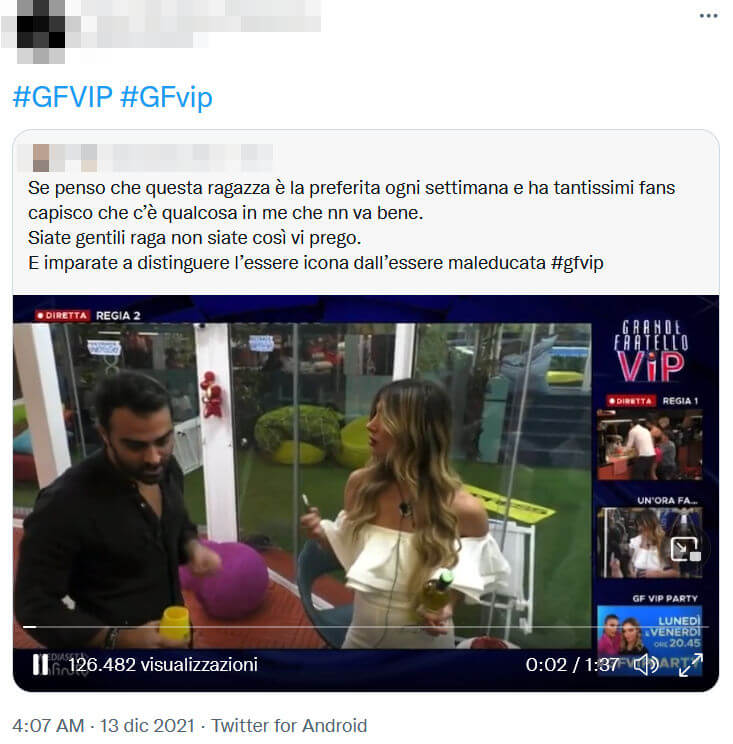Select the REGIA 1 live thumbnail

[x=649, y=445]
